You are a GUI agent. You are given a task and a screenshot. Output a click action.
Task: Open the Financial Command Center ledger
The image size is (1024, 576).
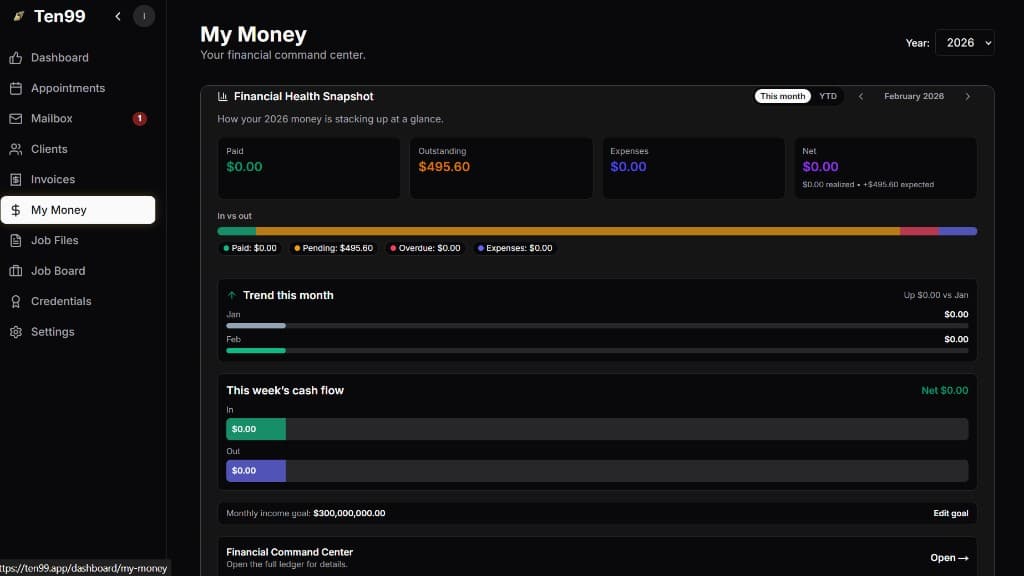[x=948, y=558]
